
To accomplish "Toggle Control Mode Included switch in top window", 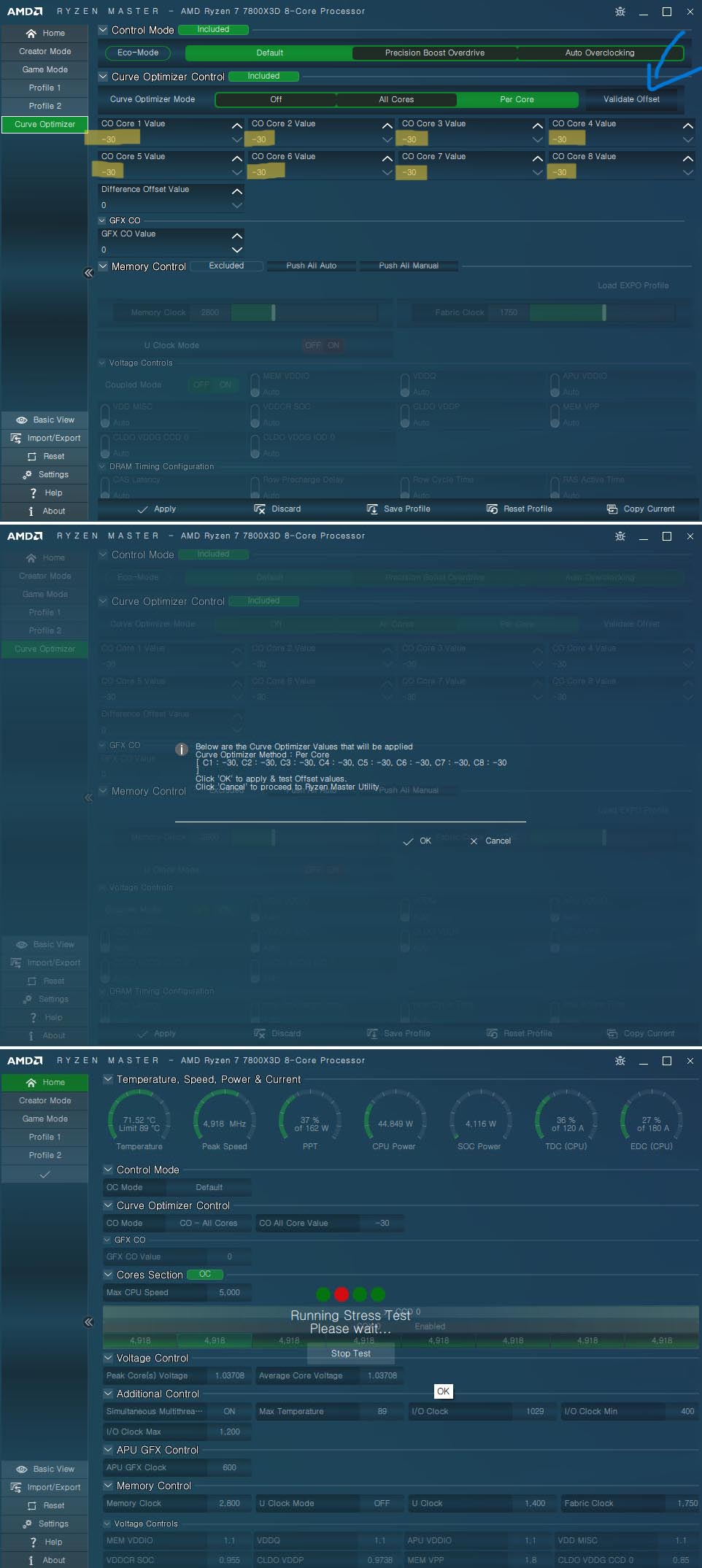I will pos(213,30).
